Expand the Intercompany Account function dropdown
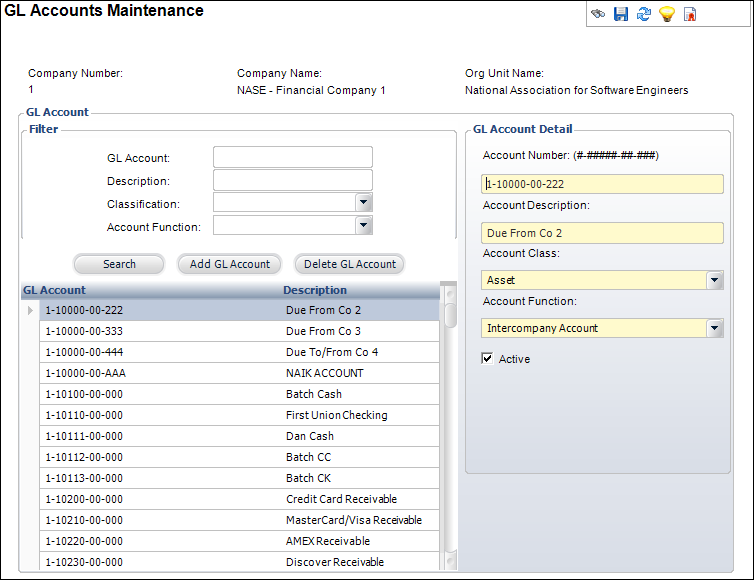 [714, 328]
